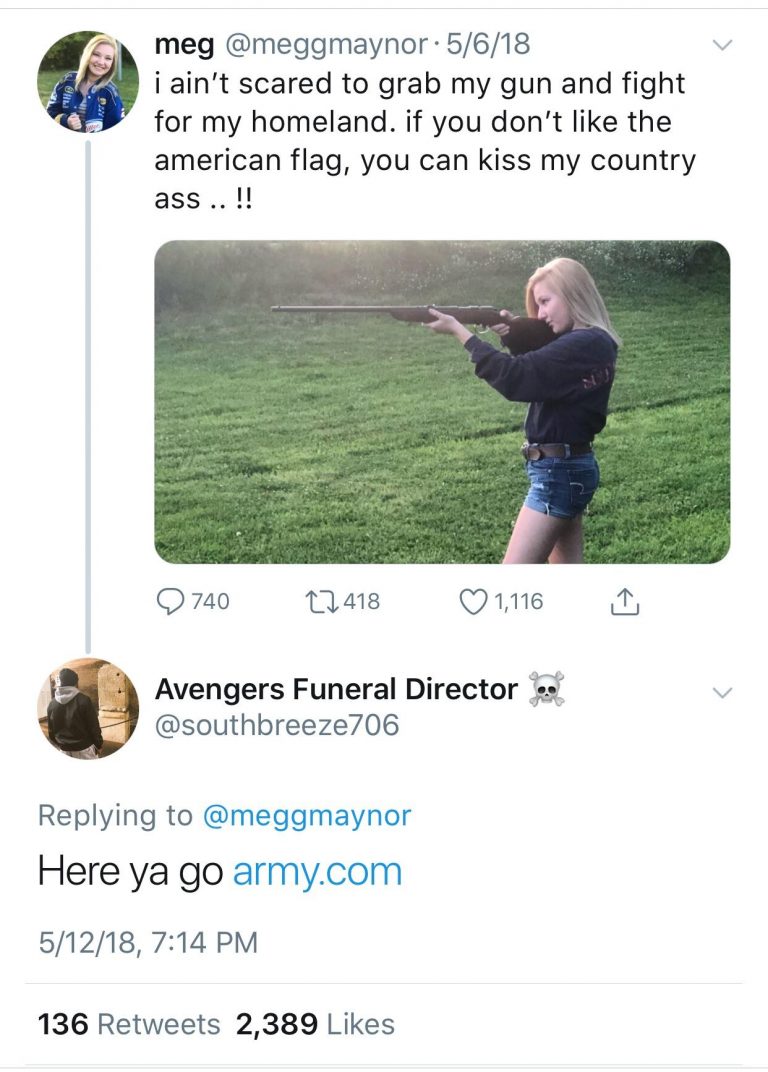Open the photo of the girl aiming a rifle
This screenshot has height=1072, width=768.
pyautogui.click(x=442, y=402)
